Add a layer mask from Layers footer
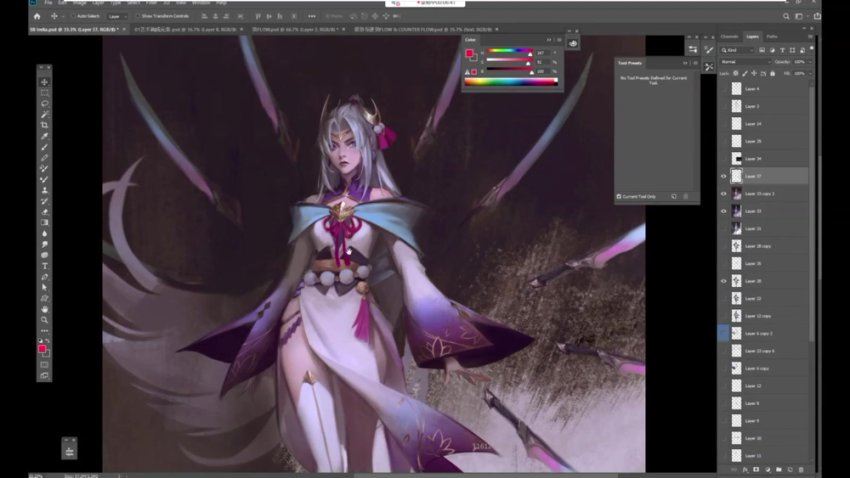The height and width of the screenshot is (478, 850). (756, 469)
